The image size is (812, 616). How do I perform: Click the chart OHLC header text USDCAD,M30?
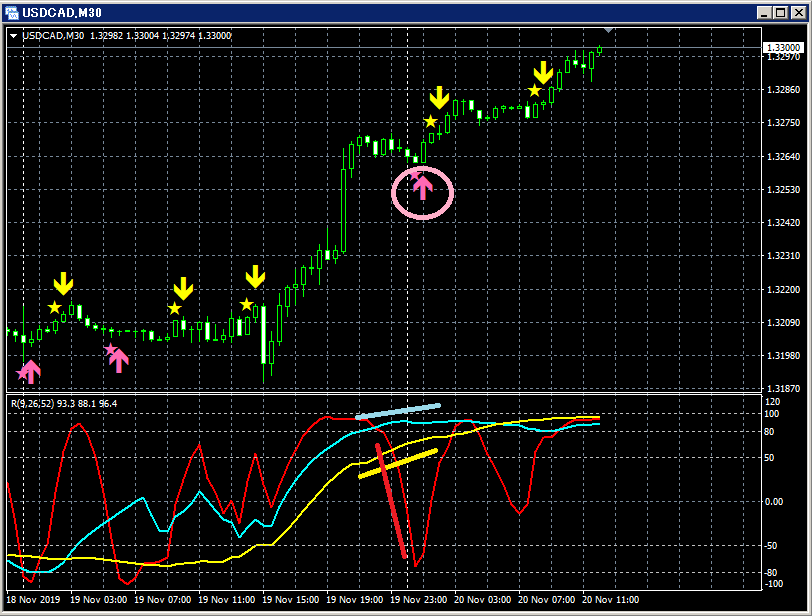tap(53, 36)
